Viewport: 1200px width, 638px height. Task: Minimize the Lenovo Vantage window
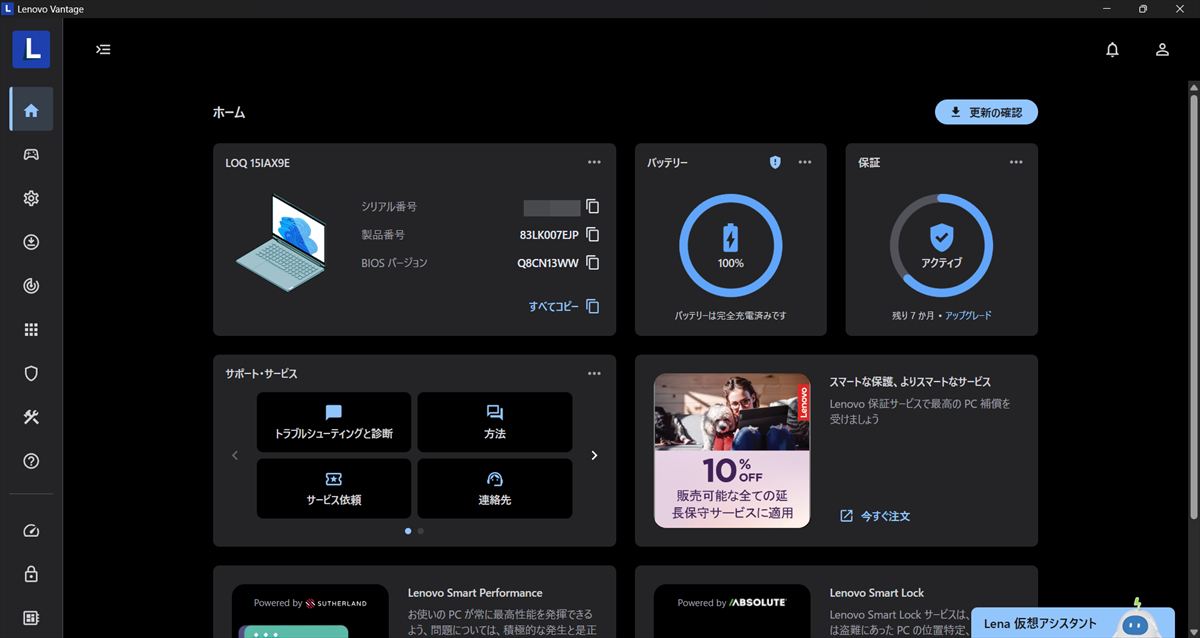click(1106, 9)
